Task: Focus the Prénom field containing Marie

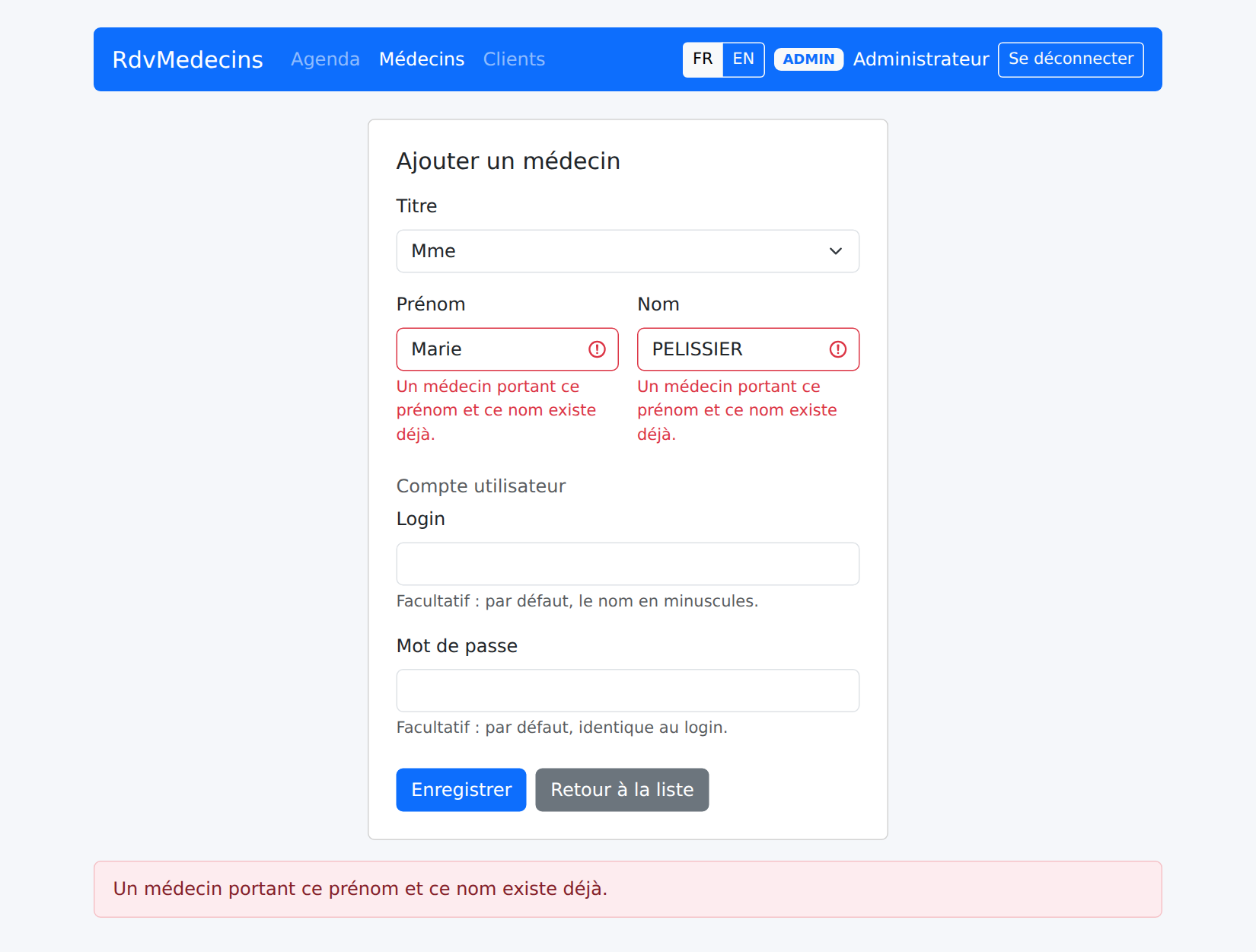Action: coord(507,349)
